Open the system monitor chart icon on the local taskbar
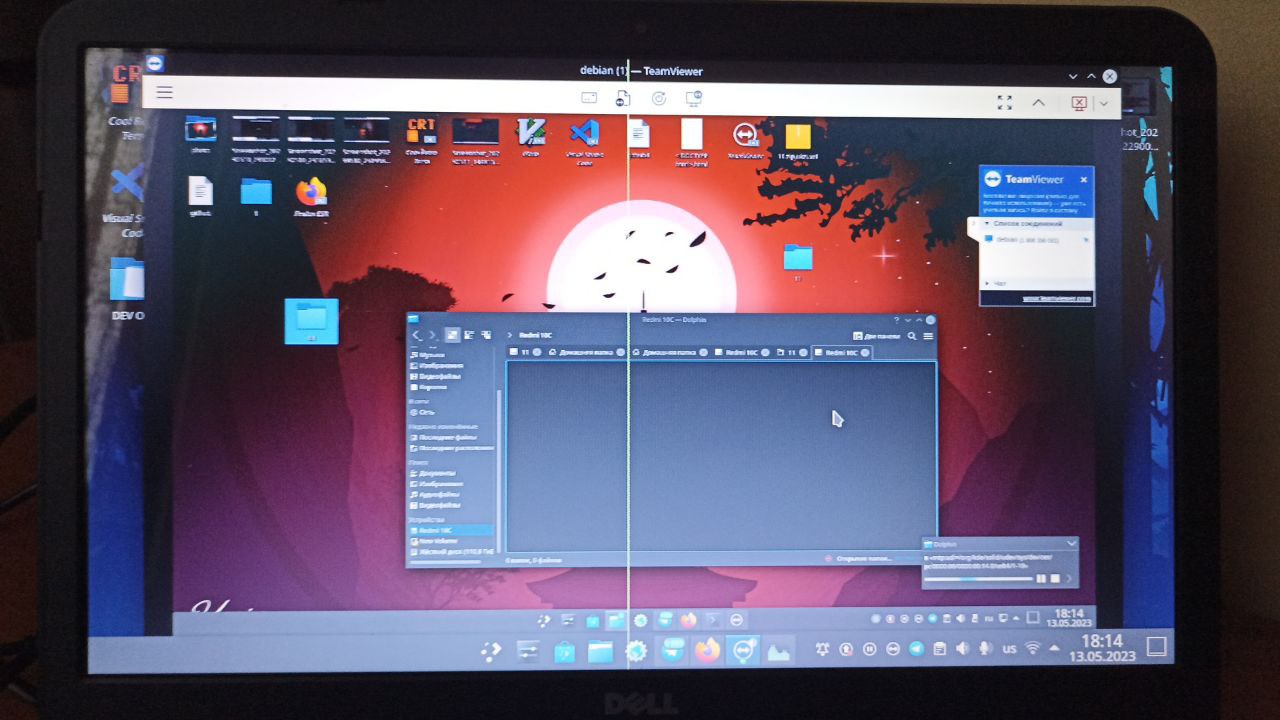Viewport: 1280px width, 720px height. [x=779, y=652]
